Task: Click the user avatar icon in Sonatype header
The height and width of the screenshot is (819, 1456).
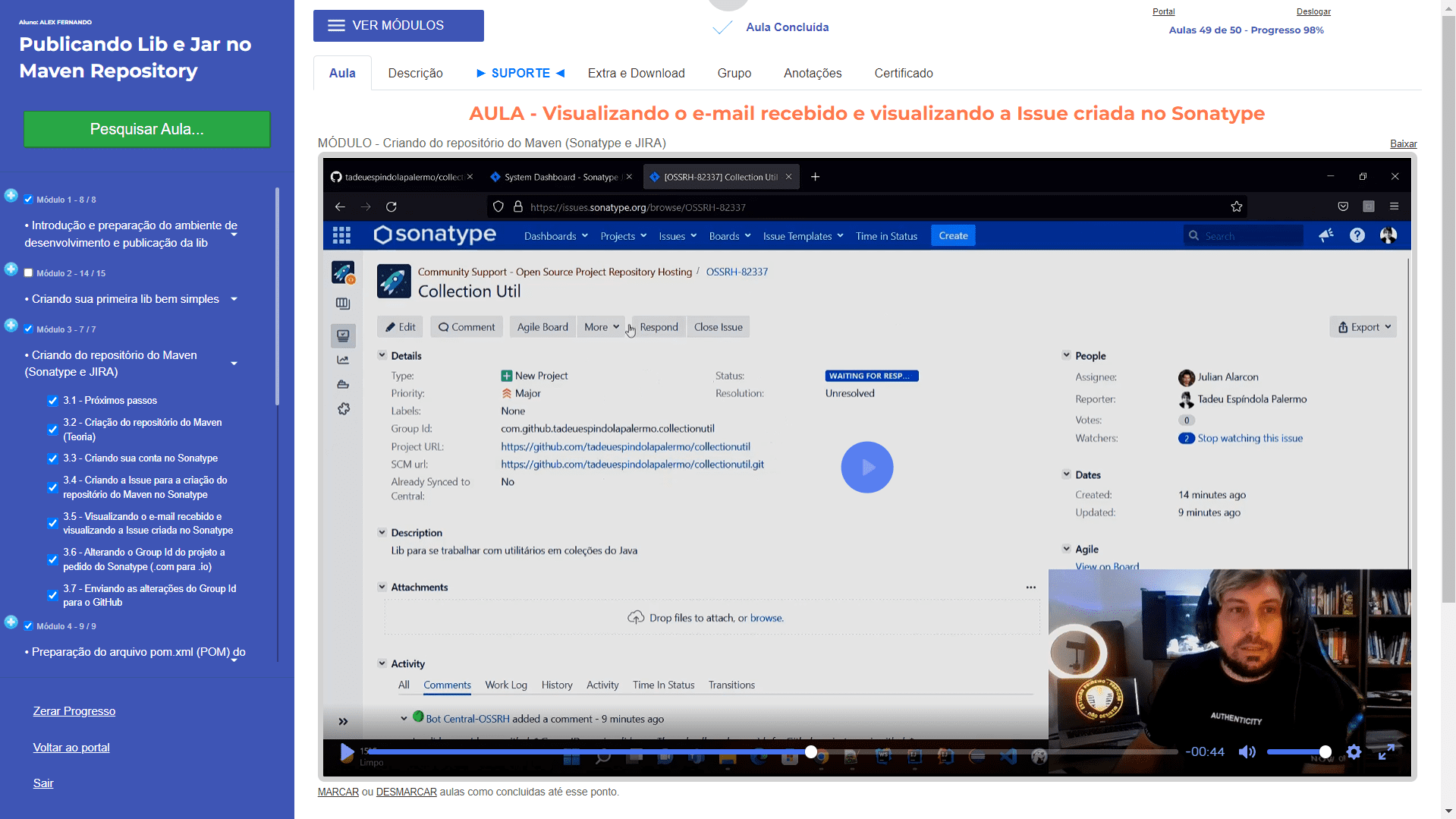Action: 1388,235
